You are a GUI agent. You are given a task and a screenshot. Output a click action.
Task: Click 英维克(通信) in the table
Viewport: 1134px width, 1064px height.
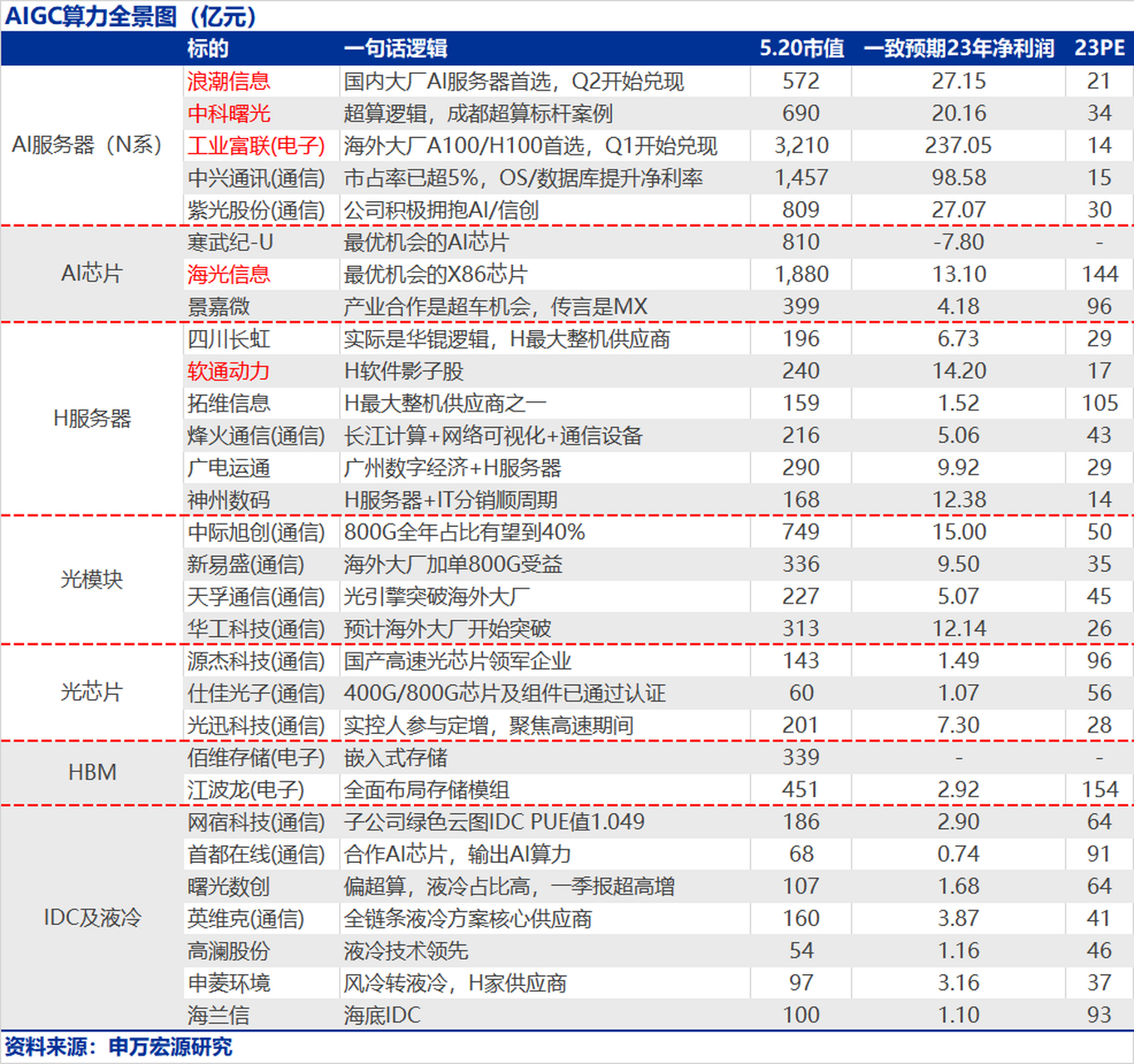[x=246, y=919]
